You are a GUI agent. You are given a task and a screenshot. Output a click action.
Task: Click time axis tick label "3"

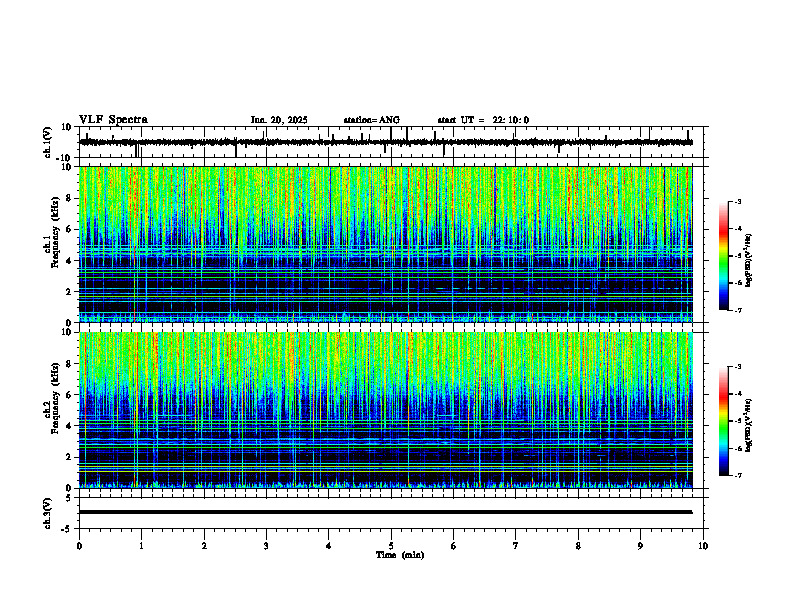[266, 546]
